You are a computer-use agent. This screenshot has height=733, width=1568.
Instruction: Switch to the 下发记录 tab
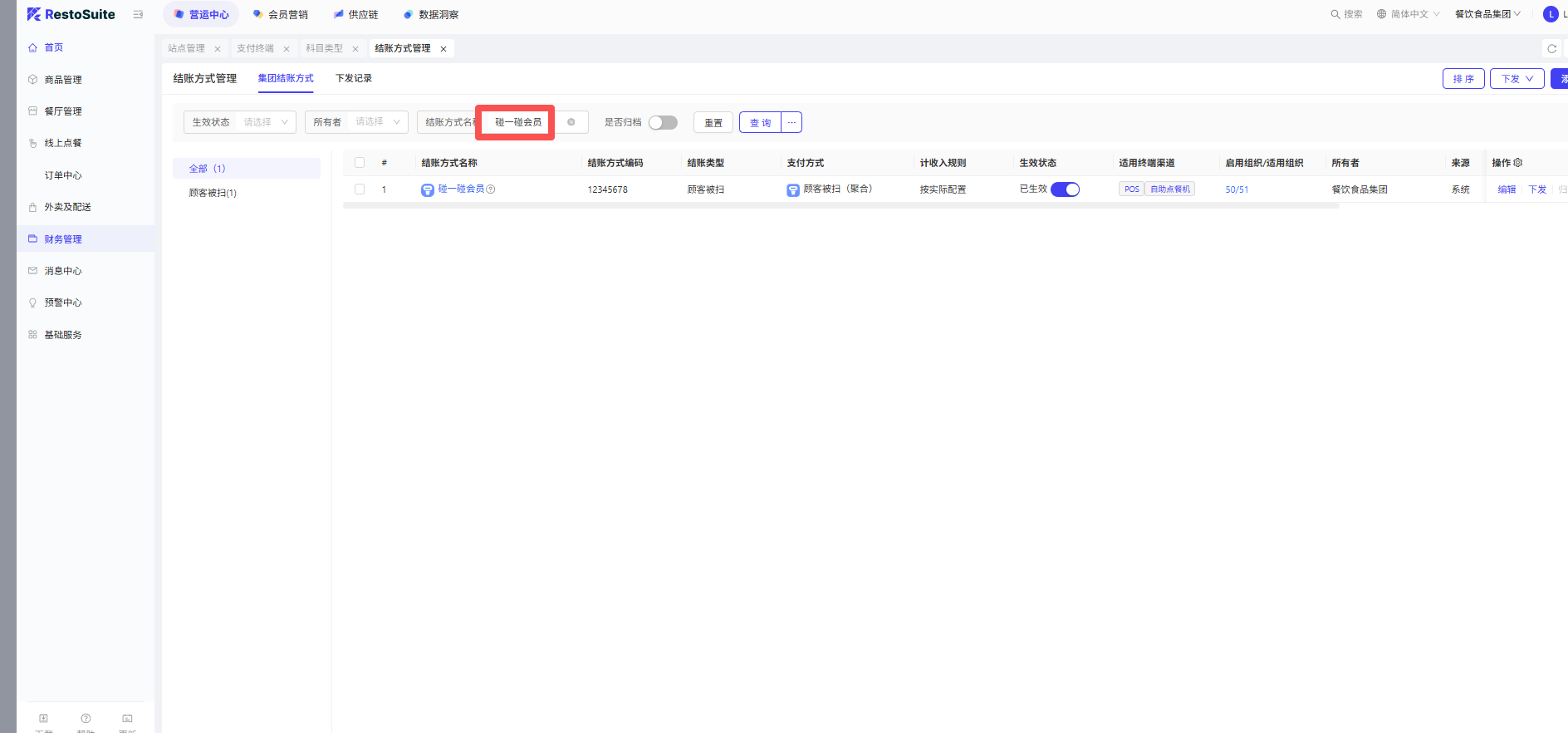click(353, 78)
